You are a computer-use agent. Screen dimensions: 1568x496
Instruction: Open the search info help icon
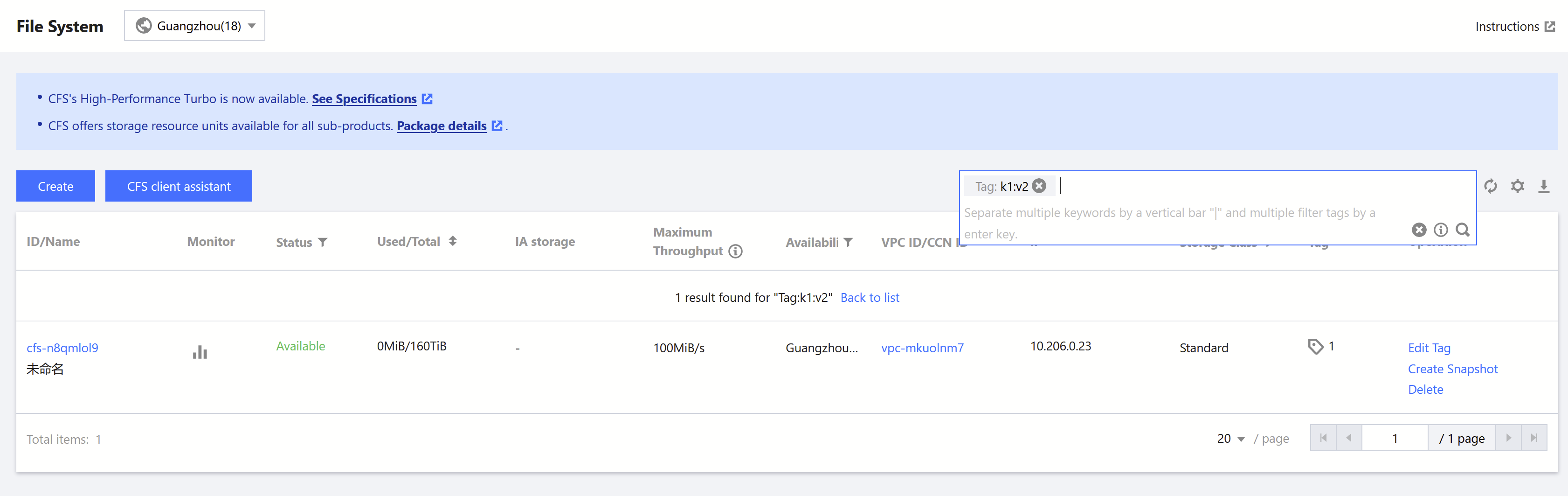tap(1441, 230)
